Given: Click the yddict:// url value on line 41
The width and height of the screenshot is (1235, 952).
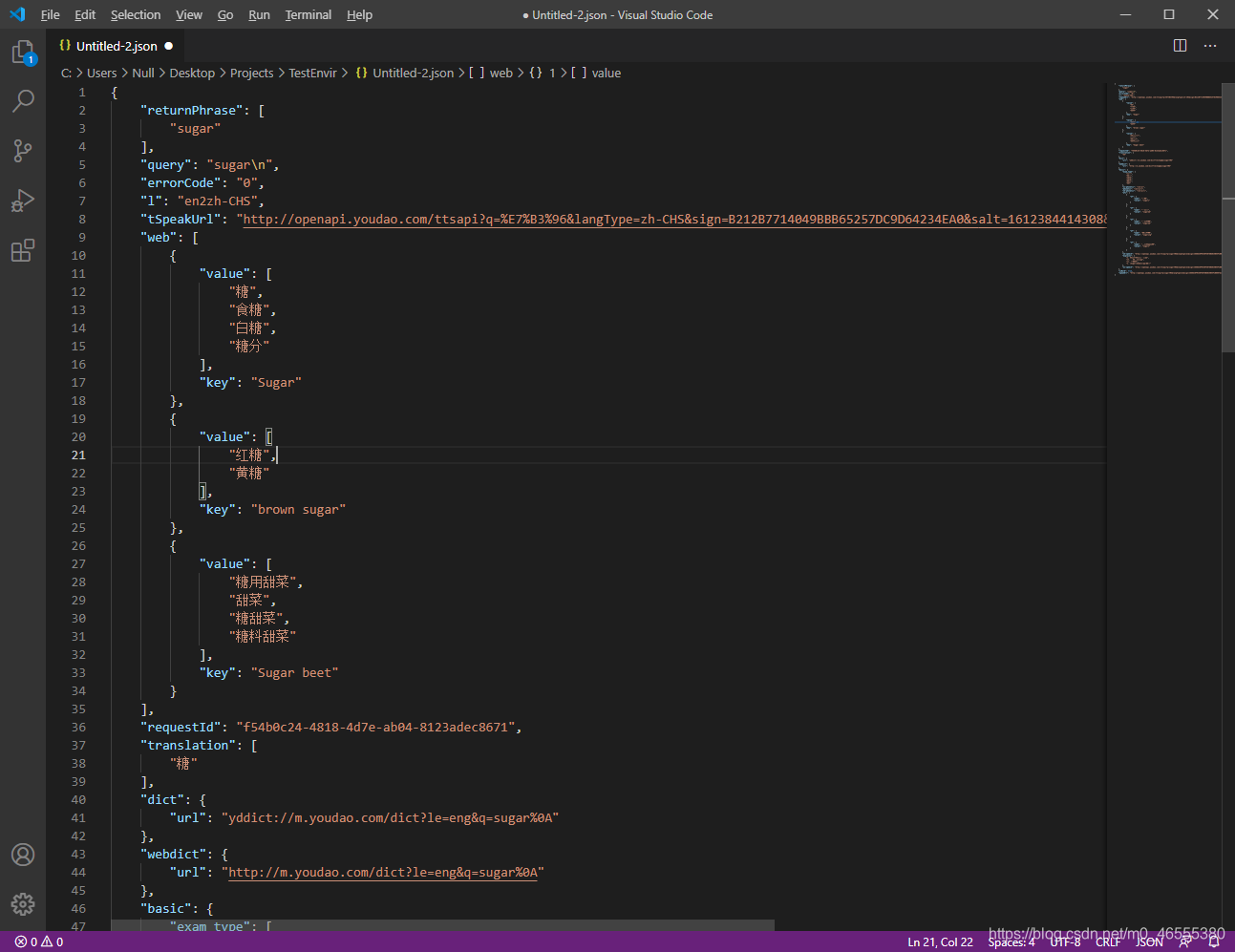Looking at the screenshot, I should pos(390,817).
